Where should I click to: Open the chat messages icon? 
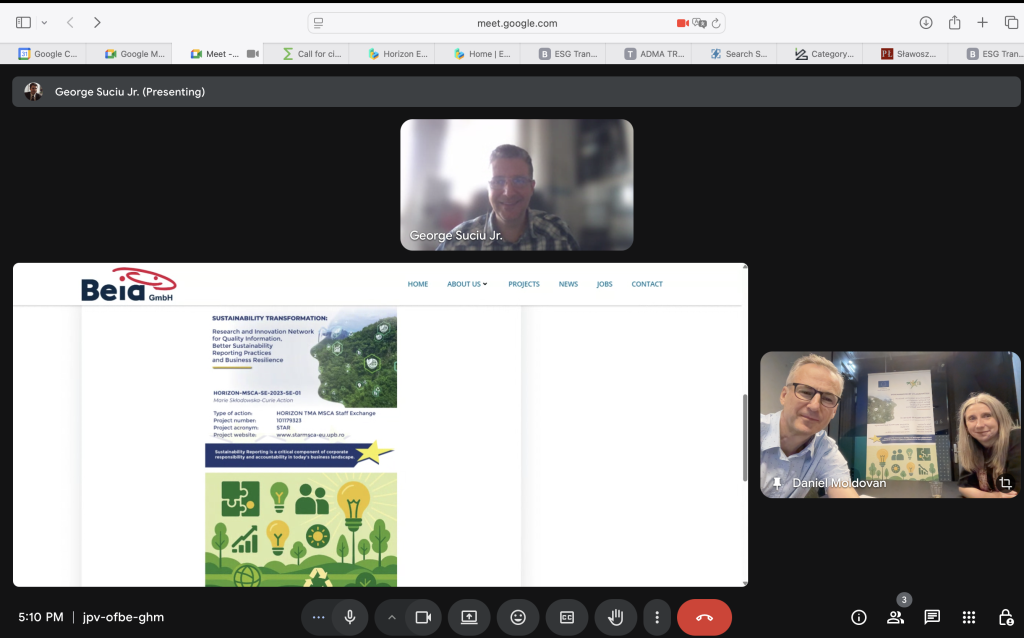coord(932,617)
